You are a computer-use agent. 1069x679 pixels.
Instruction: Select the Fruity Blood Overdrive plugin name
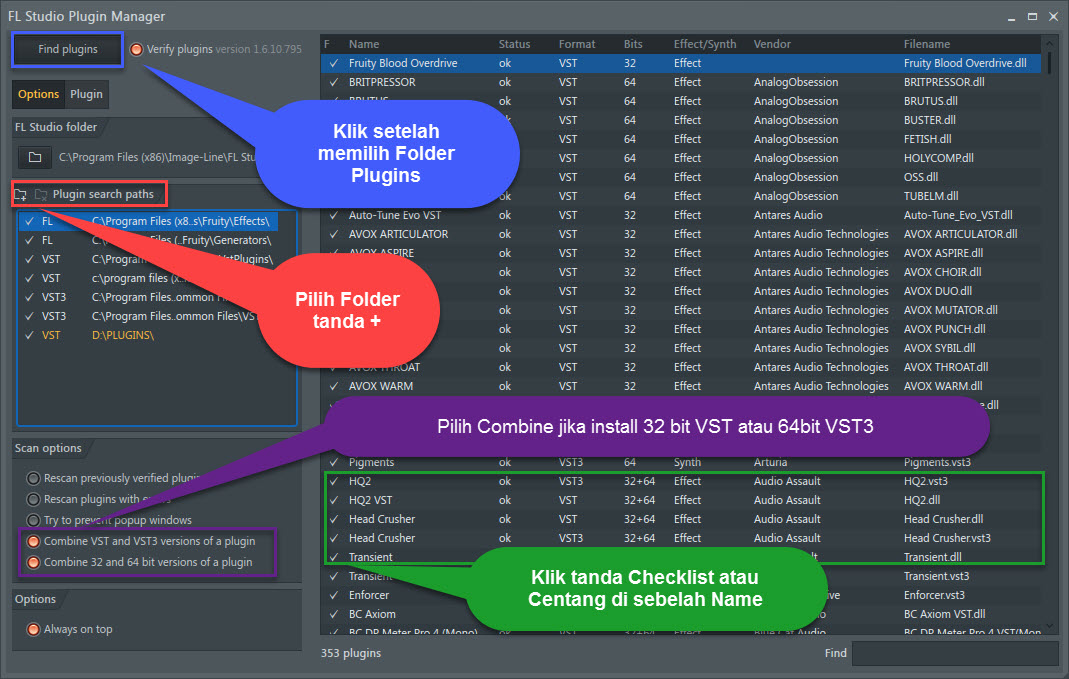pyautogui.click(x=403, y=63)
